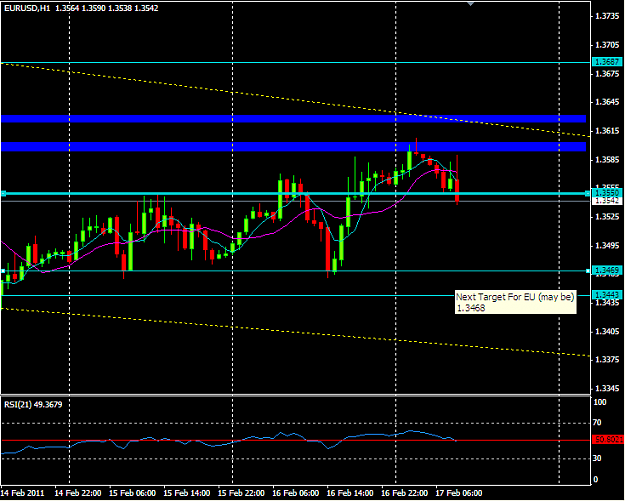The width and height of the screenshot is (625, 501).
Task: Click the 15 Feb 06:00 time label
Action: point(132,493)
